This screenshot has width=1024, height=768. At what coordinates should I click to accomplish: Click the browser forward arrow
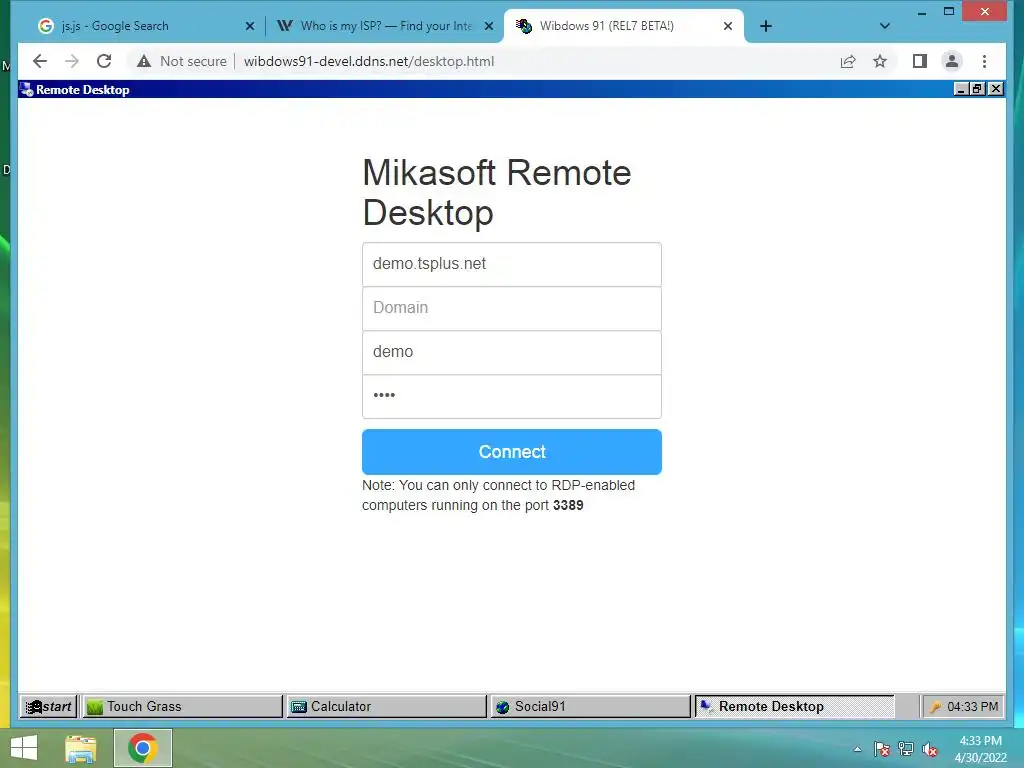[72, 61]
